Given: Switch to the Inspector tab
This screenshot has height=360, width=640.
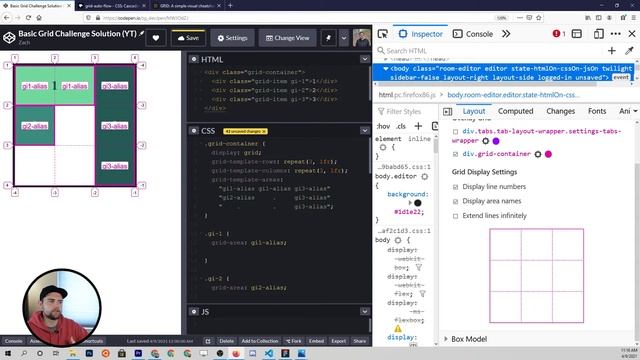Looking at the screenshot, I should (x=420, y=34).
